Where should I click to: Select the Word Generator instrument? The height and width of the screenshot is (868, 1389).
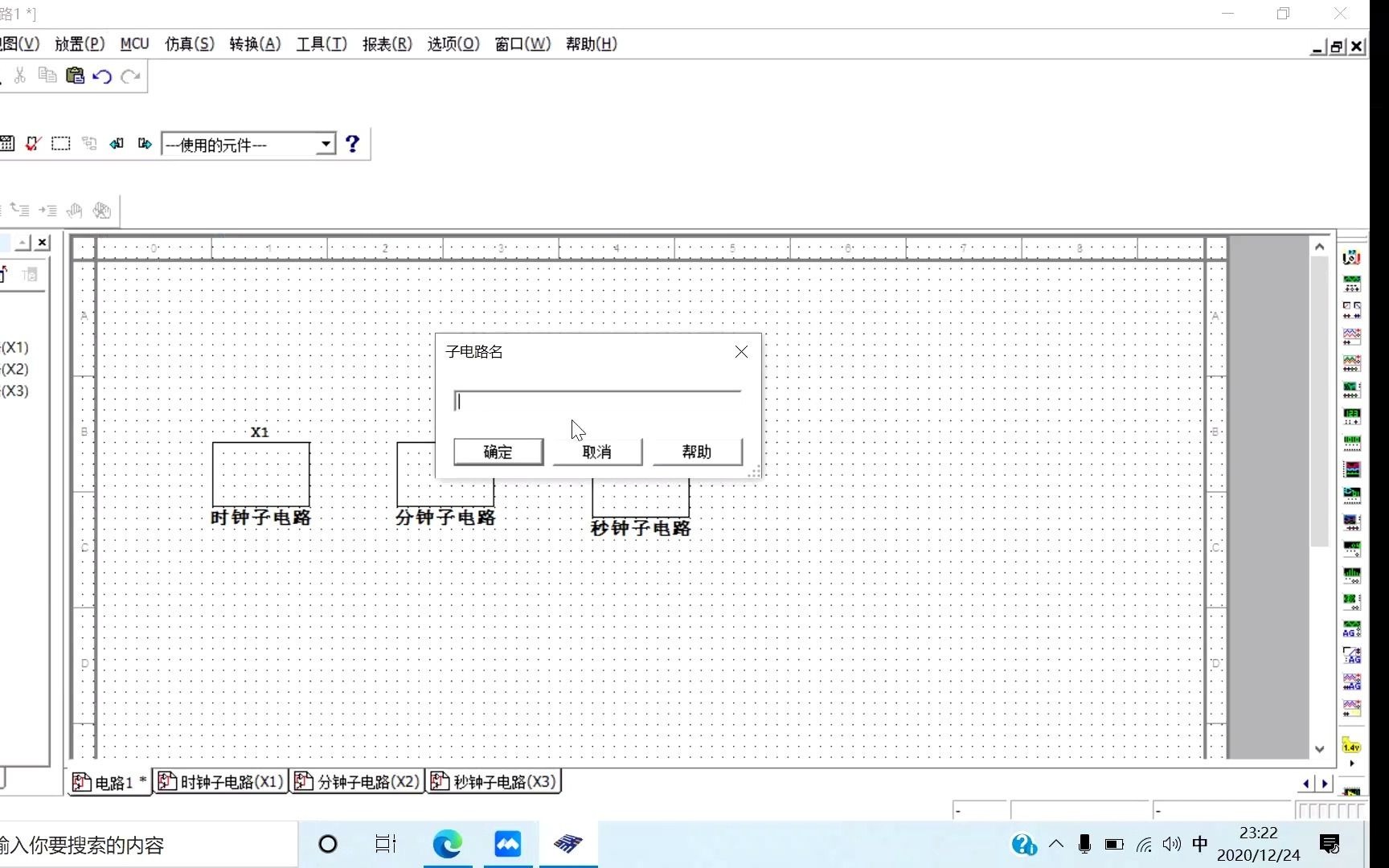[1352, 443]
